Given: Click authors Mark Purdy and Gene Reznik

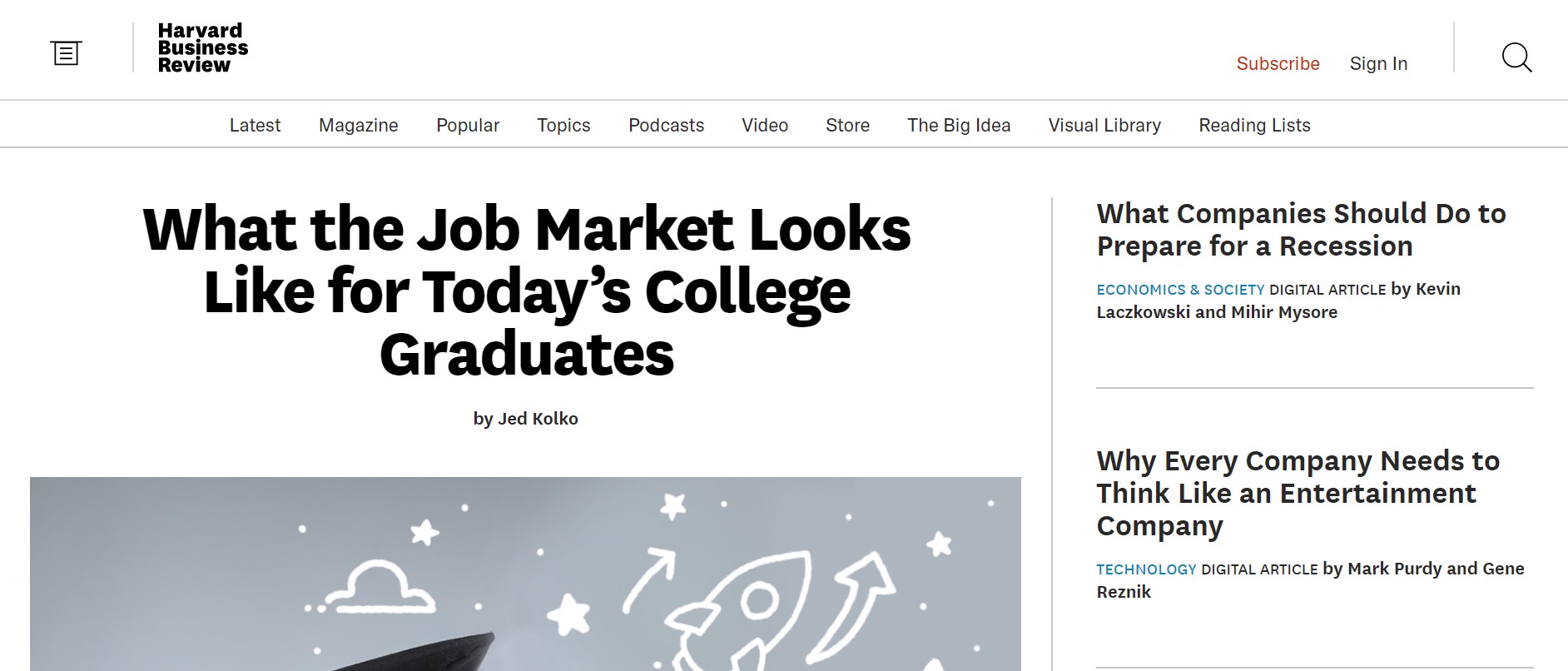Looking at the screenshot, I should point(1310,580).
